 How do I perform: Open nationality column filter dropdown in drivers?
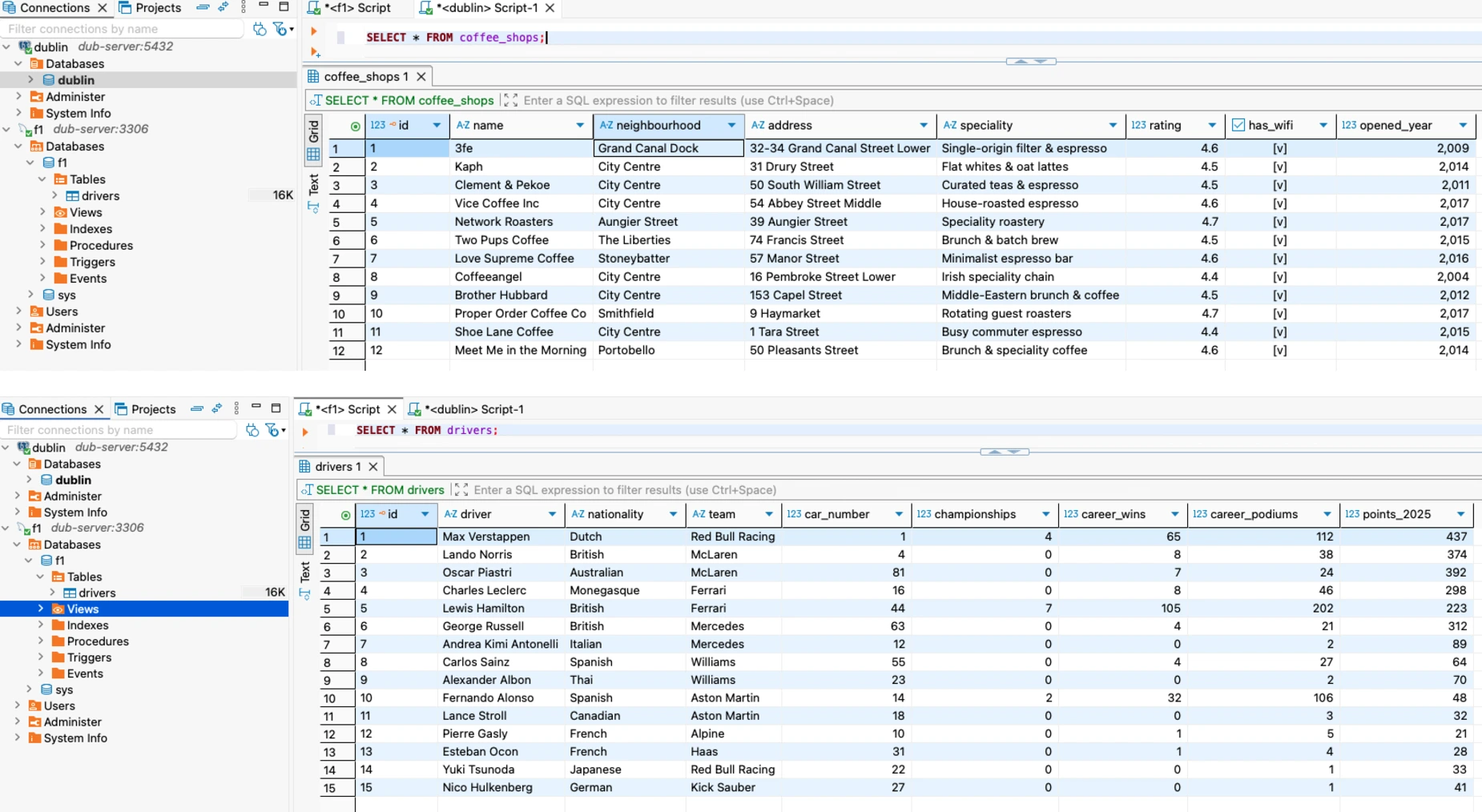673,514
